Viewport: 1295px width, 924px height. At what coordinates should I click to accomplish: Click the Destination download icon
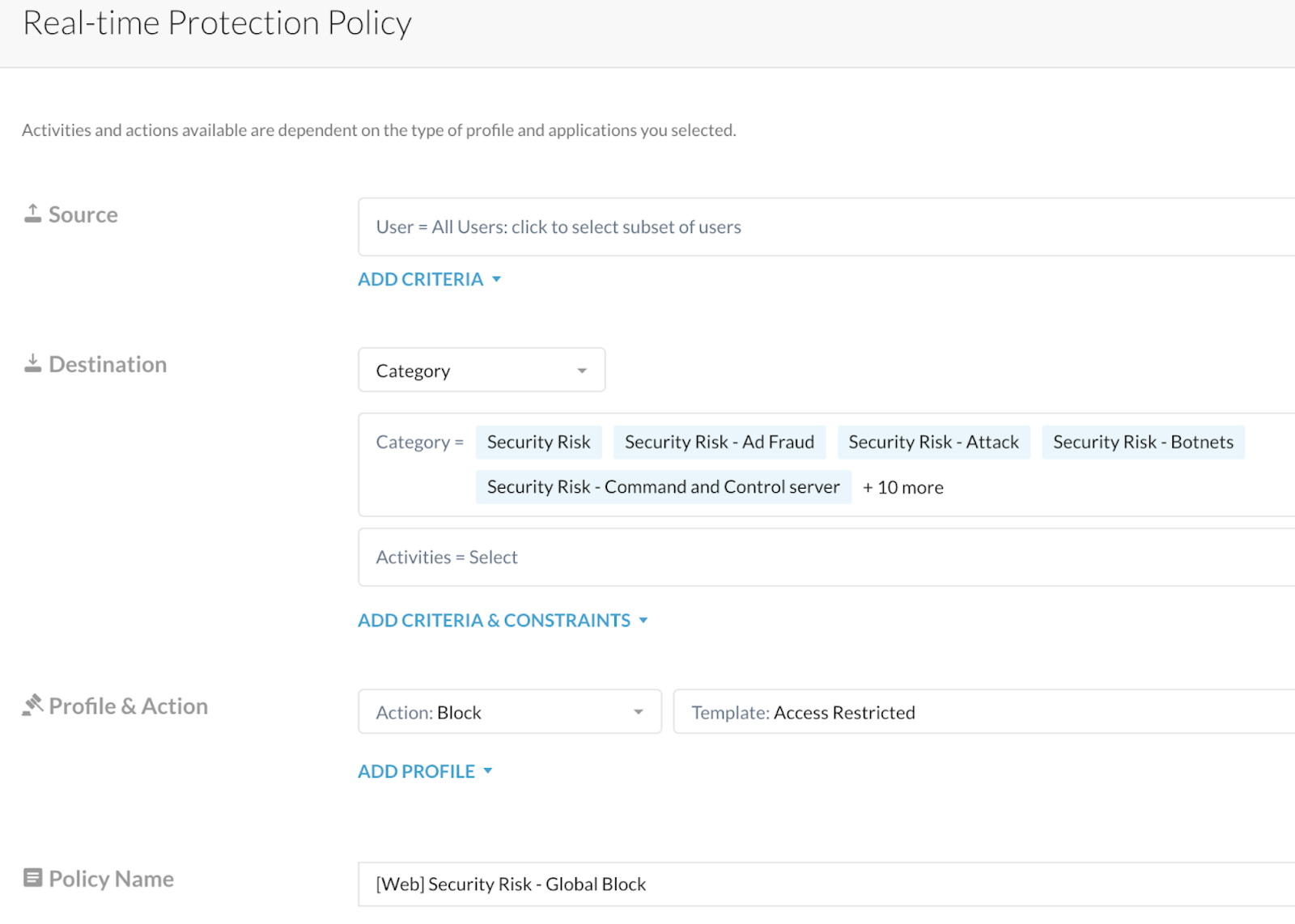pos(32,363)
